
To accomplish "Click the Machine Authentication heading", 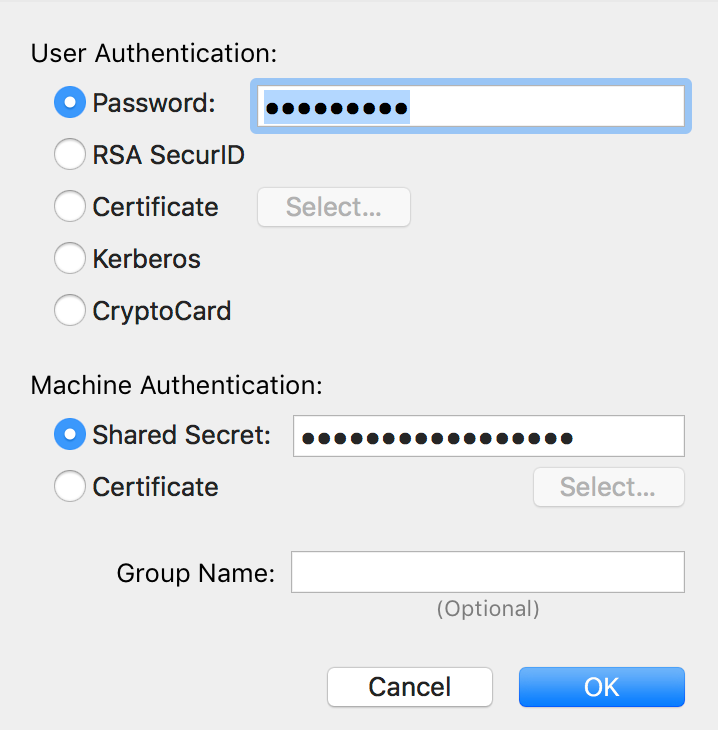I will pos(177,384).
